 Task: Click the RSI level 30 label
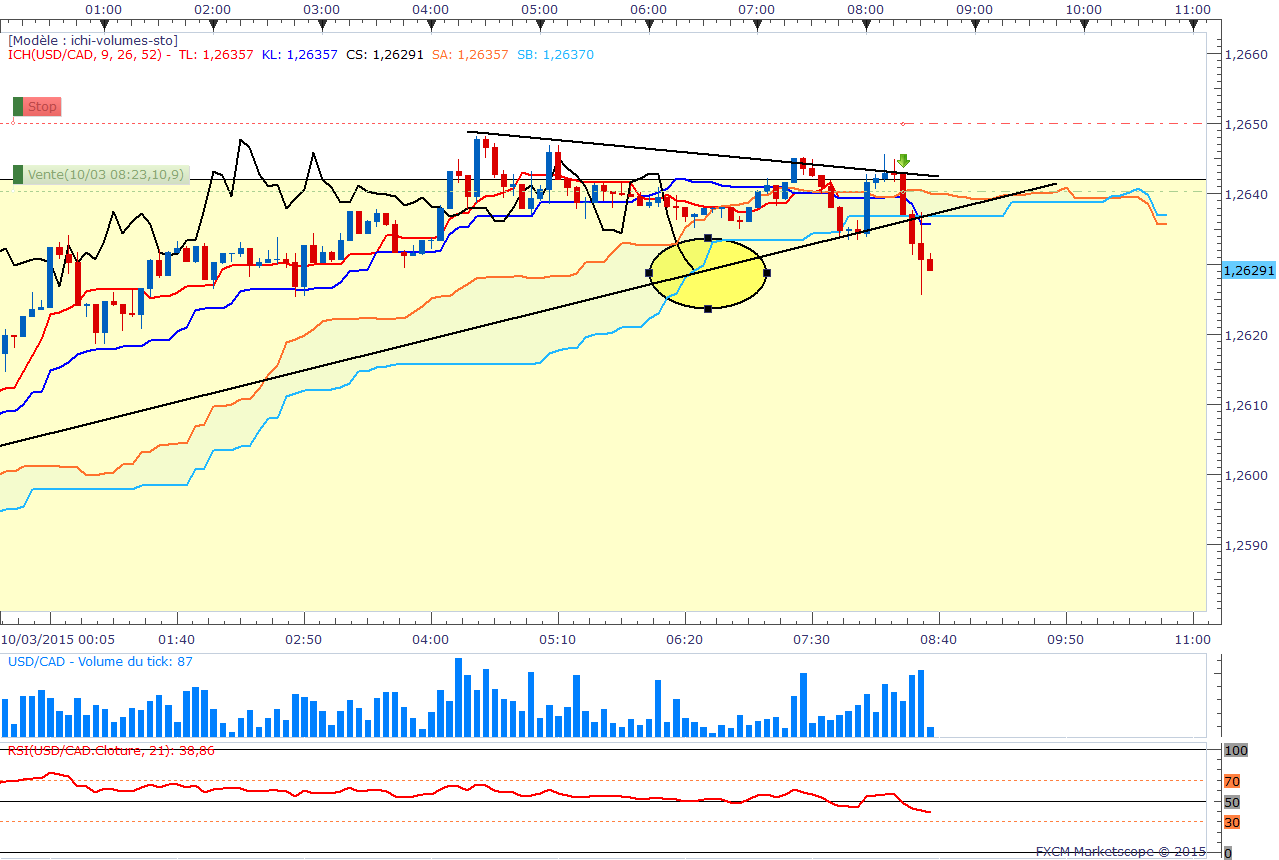(x=1232, y=822)
